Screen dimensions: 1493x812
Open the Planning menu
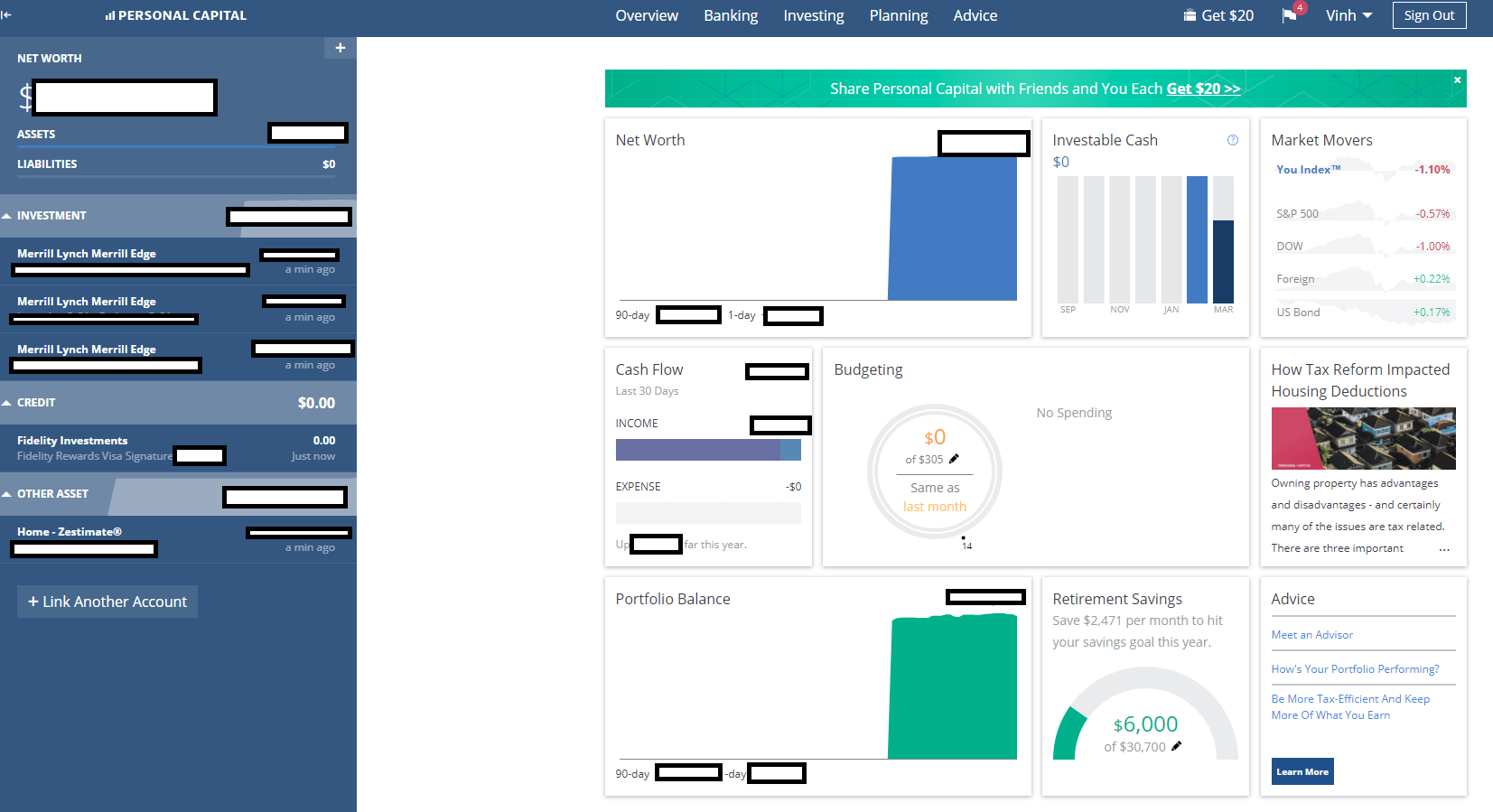click(899, 15)
